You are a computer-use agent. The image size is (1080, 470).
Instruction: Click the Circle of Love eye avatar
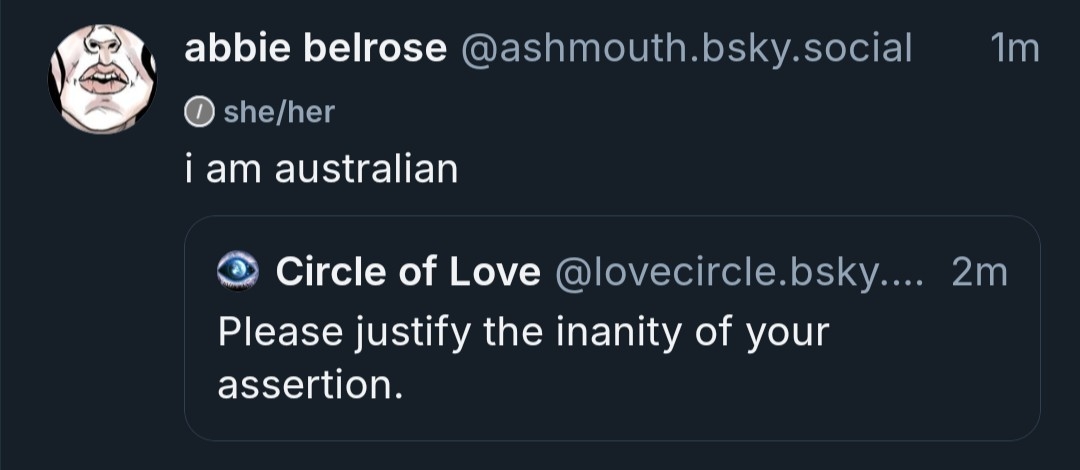pos(237,271)
